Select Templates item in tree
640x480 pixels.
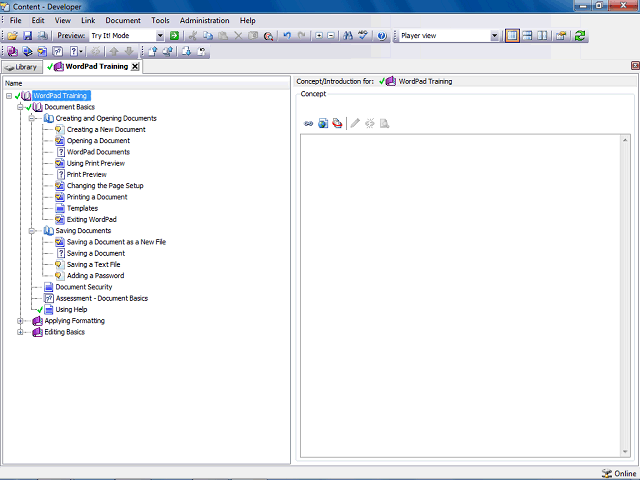(x=82, y=208)
